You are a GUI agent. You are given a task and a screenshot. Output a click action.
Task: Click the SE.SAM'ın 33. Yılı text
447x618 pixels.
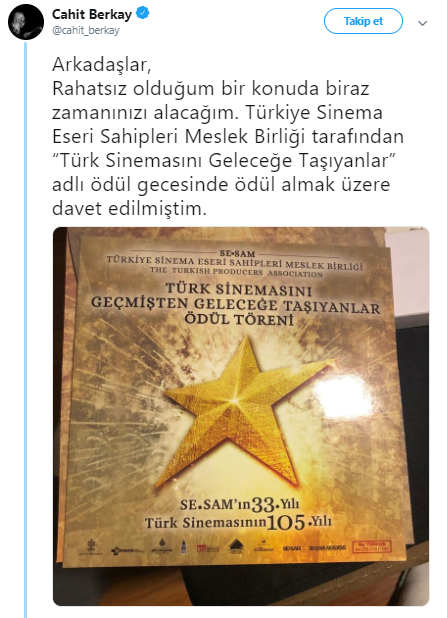pyautogui.click(x=239, y=504)
